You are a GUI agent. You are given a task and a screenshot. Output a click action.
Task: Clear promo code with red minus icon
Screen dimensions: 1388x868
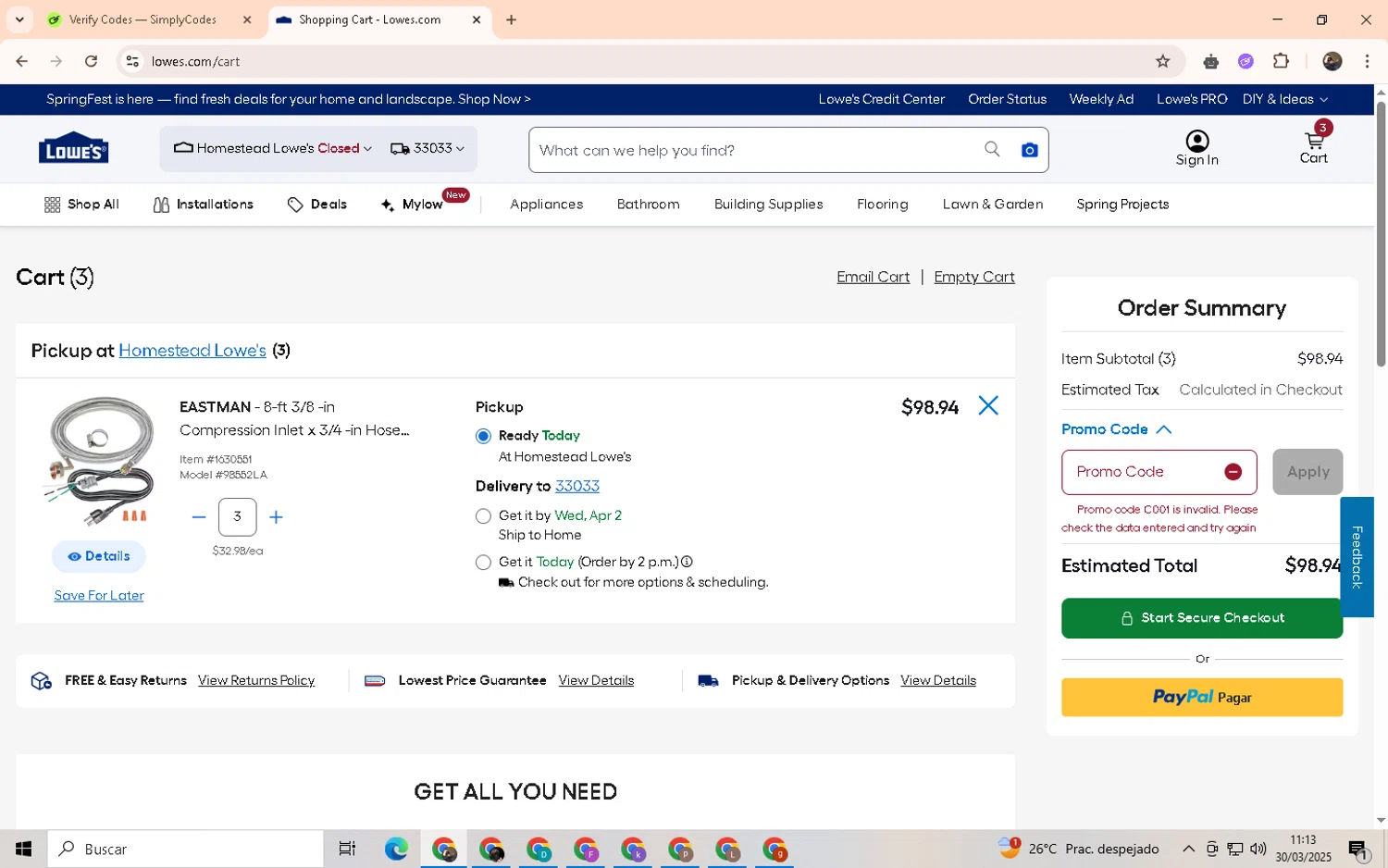[1233, 472]
